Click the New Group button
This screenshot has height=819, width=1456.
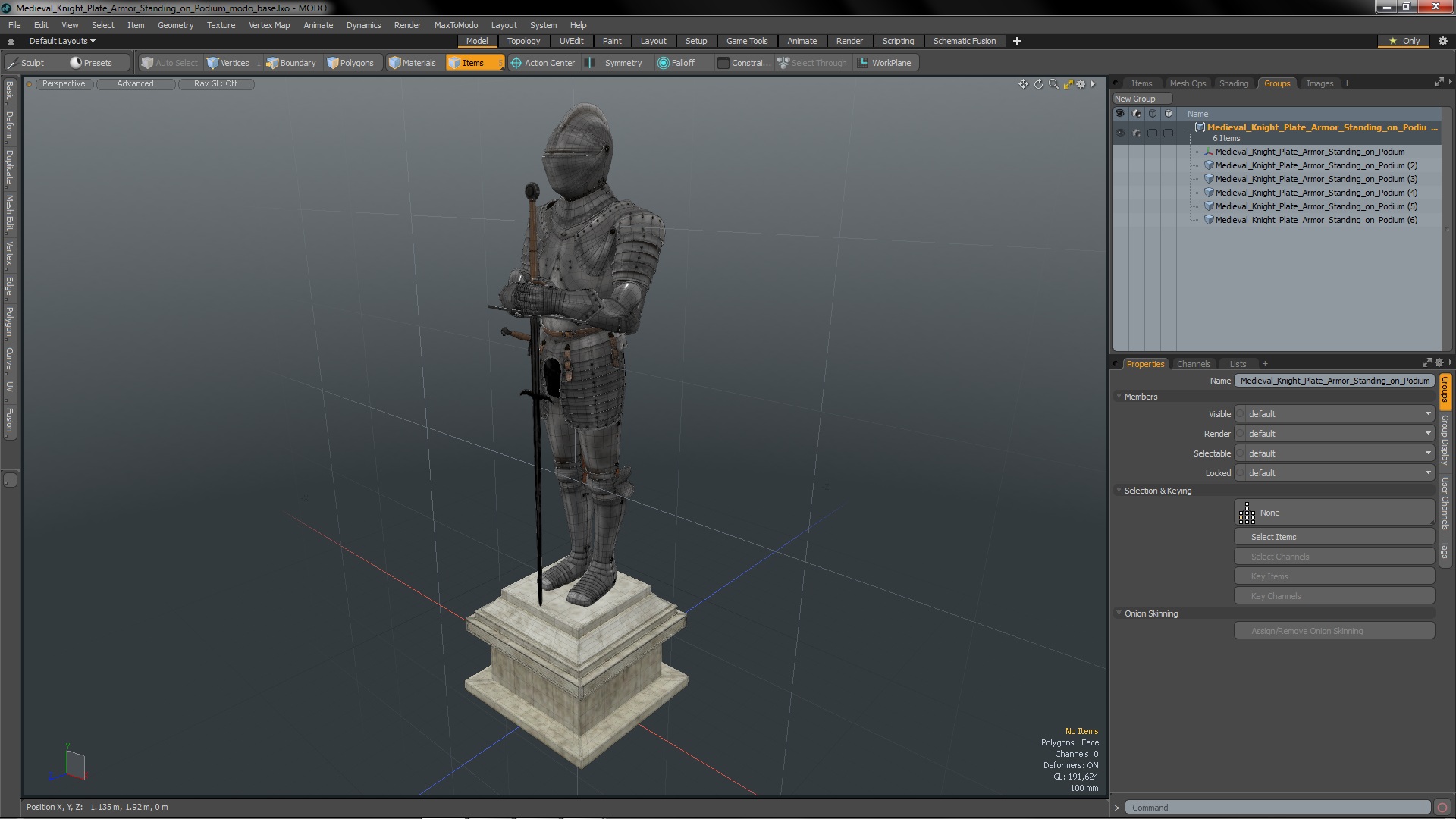tap(1135, 99)
